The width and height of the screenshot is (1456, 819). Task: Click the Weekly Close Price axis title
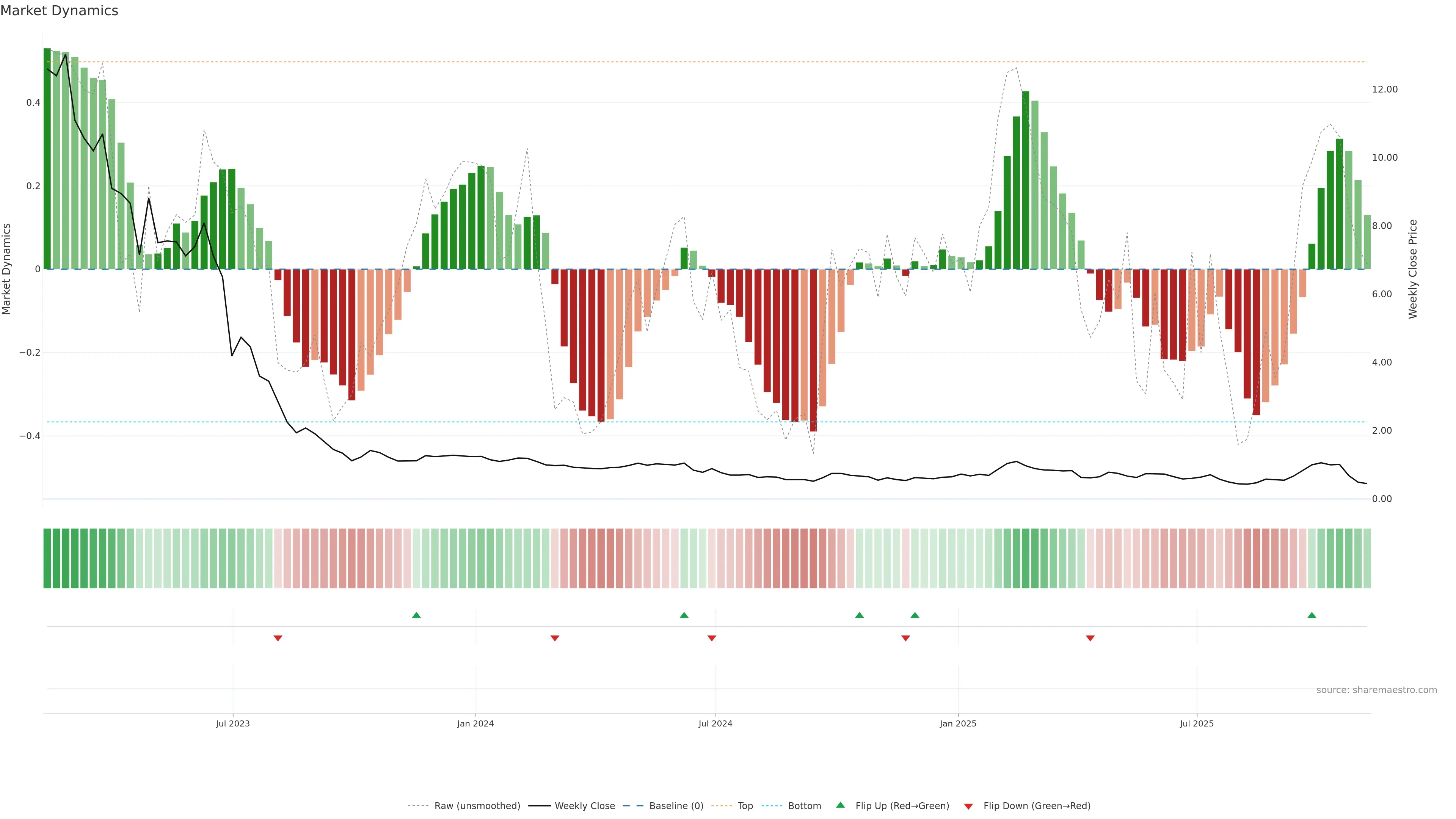1412,269
